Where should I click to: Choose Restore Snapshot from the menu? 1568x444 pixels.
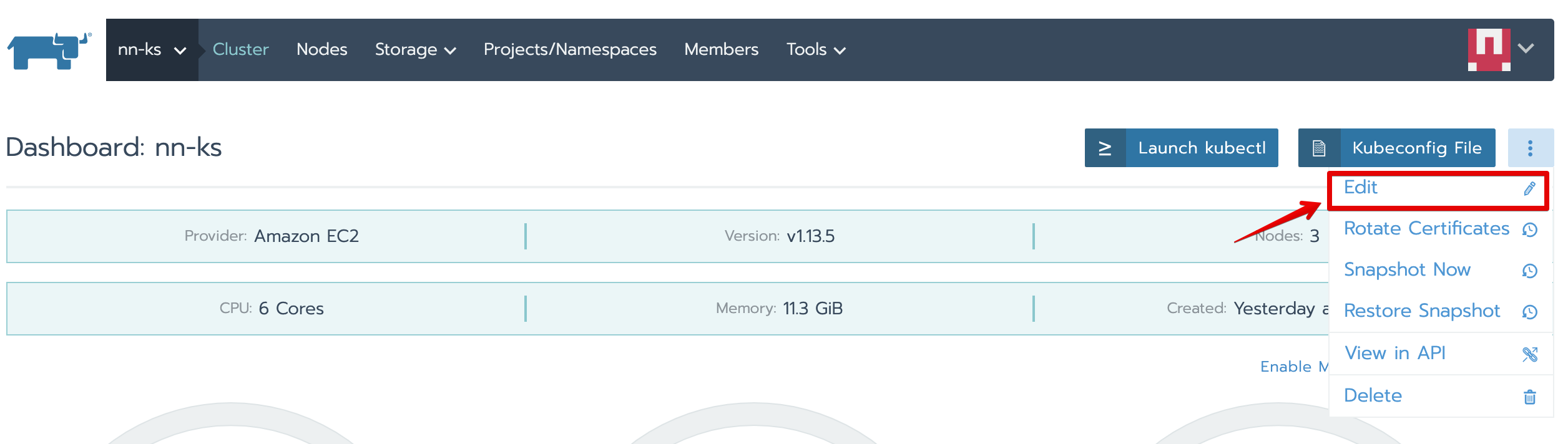tap(1421, 311)
